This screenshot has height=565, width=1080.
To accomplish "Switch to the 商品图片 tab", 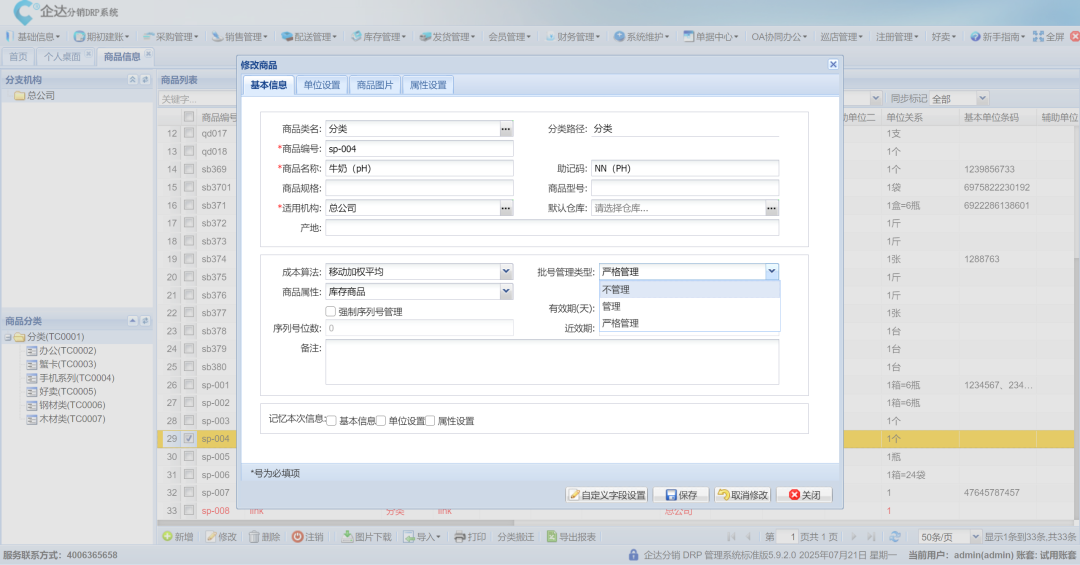I will tap(375, 86).
